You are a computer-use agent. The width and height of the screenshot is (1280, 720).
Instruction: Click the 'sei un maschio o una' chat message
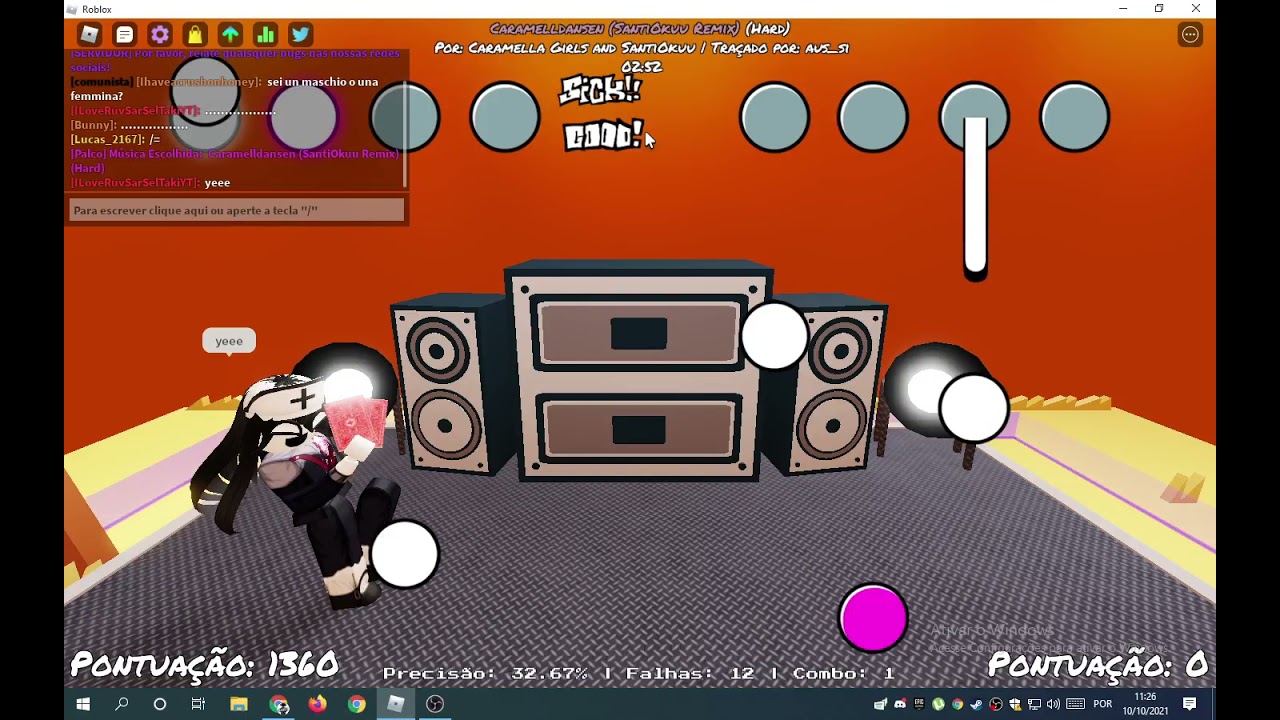click(x=224, y=89)
